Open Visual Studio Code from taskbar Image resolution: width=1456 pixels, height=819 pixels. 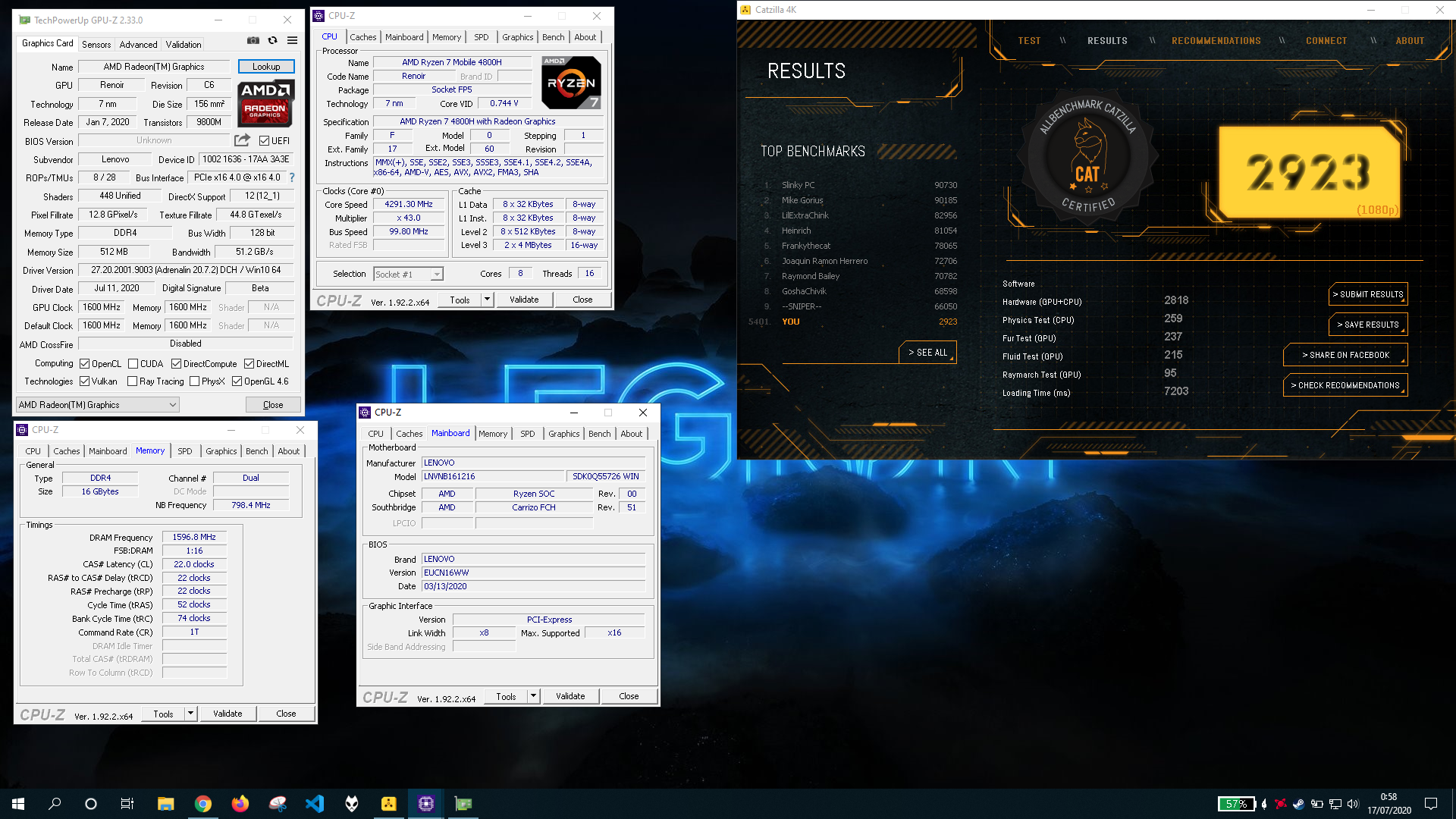(315, 804)
